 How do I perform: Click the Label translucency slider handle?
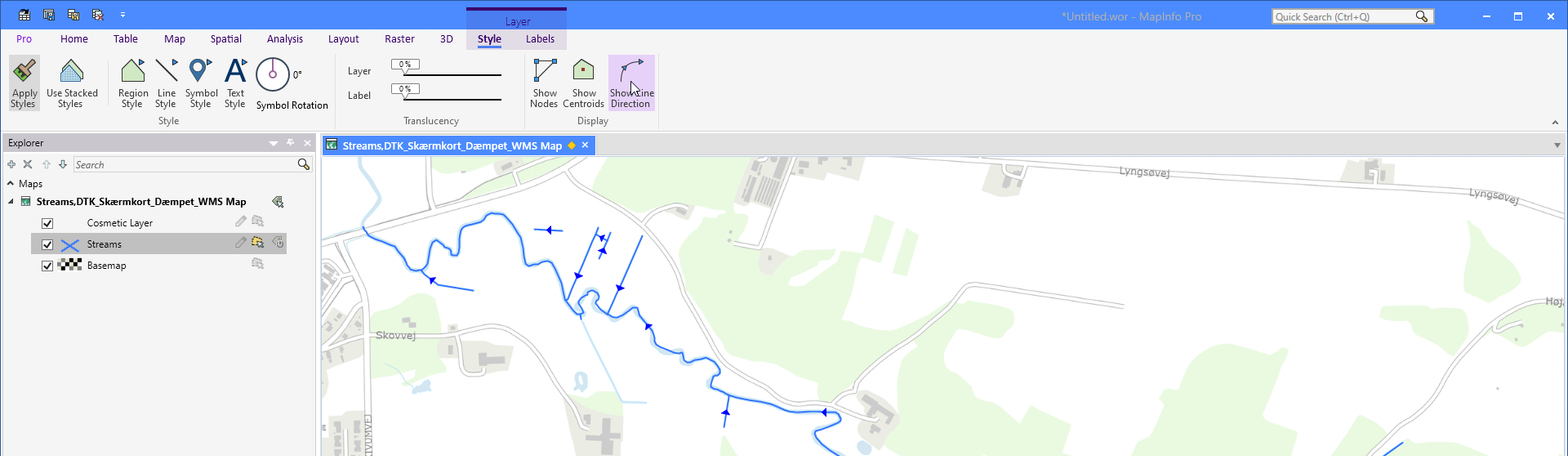405,90
